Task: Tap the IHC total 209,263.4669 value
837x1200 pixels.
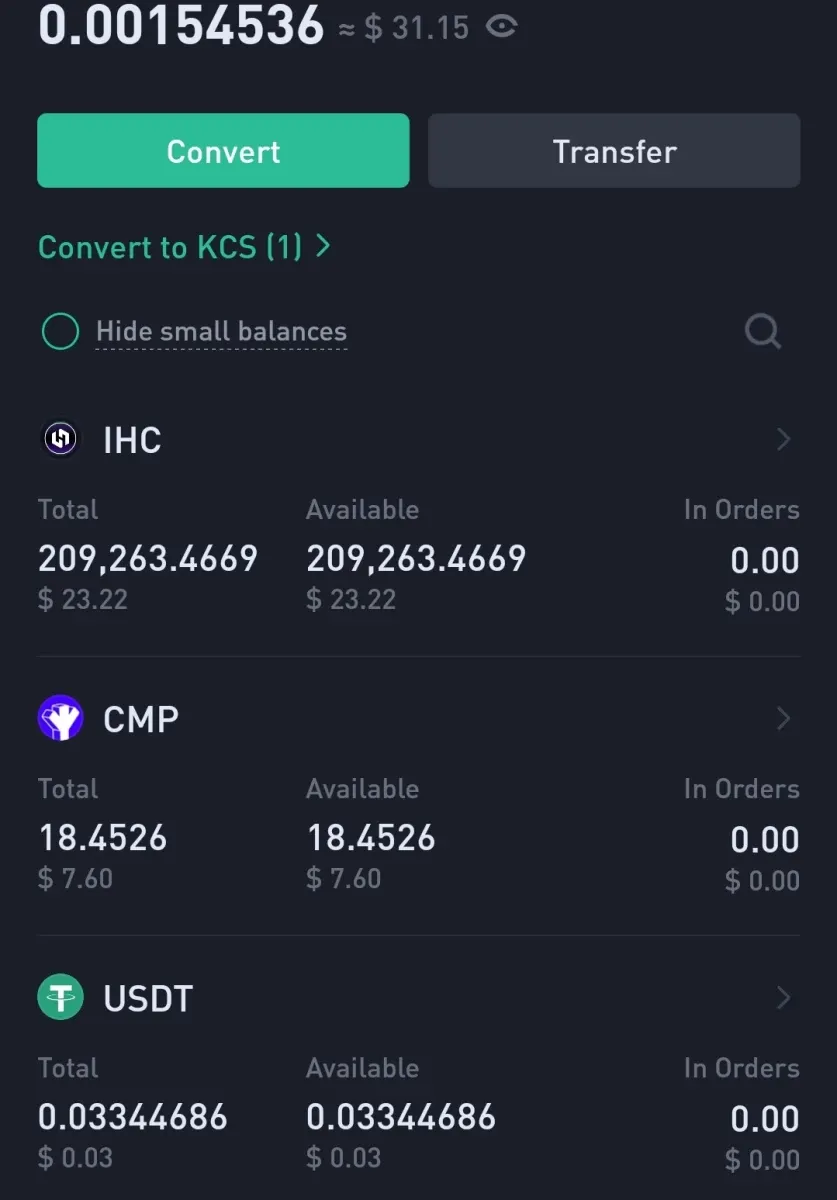Action: coord(148,559)
